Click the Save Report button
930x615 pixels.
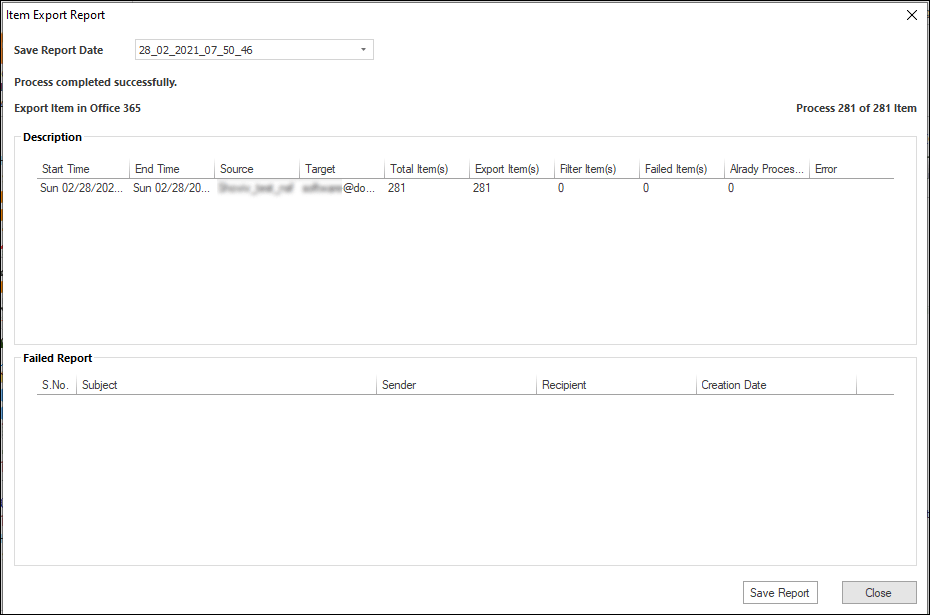click(780, 592)
